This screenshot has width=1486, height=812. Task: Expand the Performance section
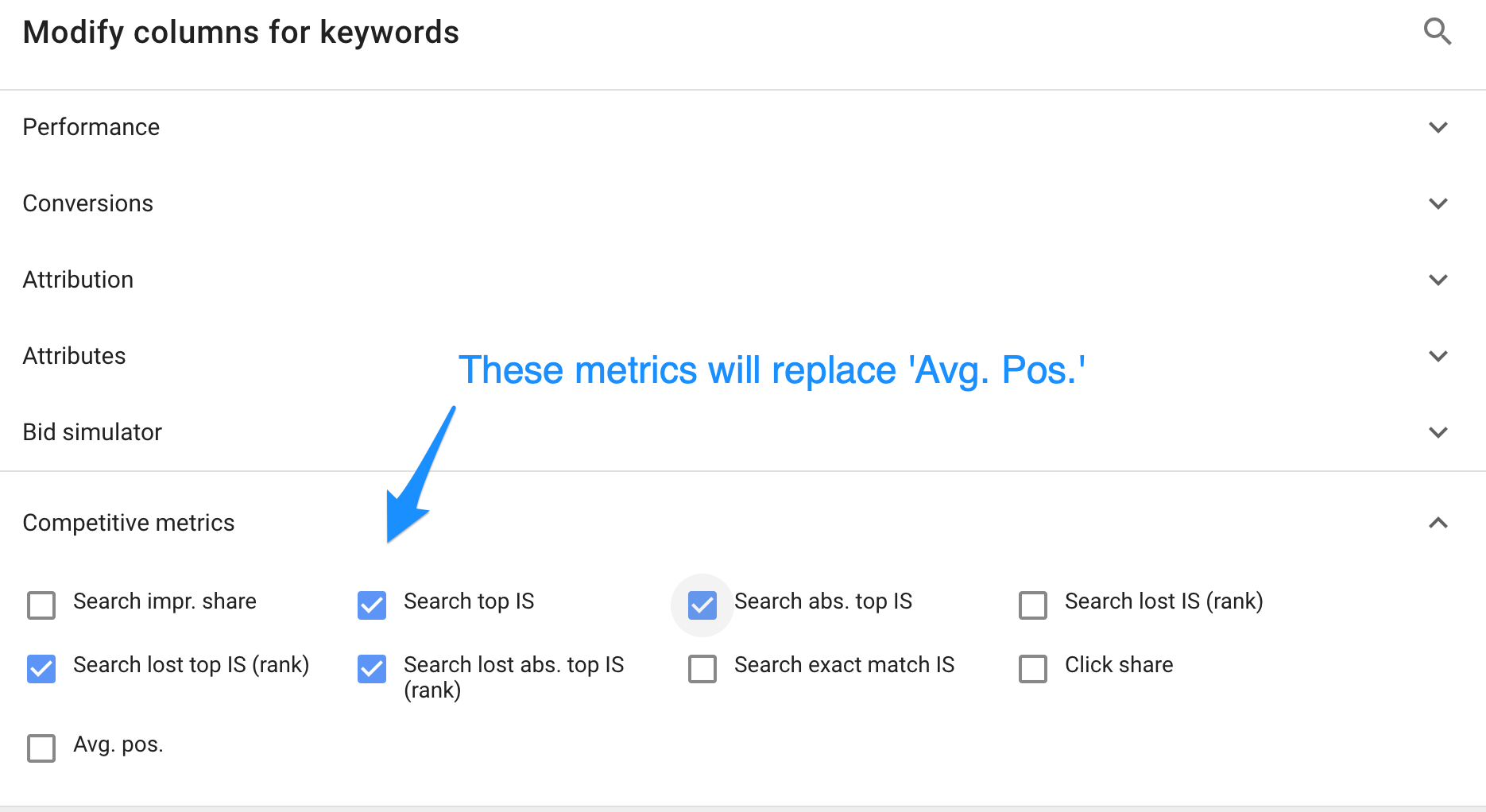[x=1438, y=127]
